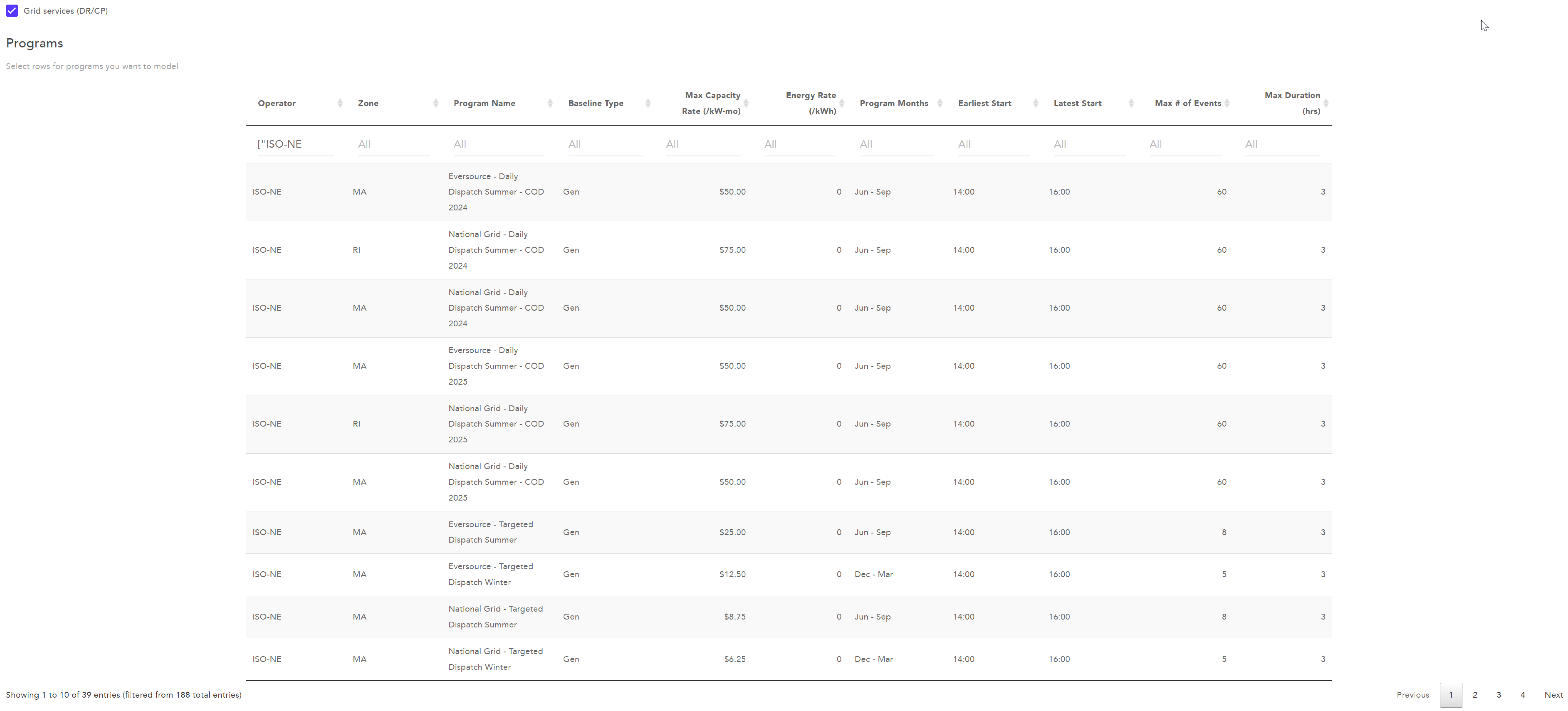Jump to pagination page 2

tap(1475, 695)
